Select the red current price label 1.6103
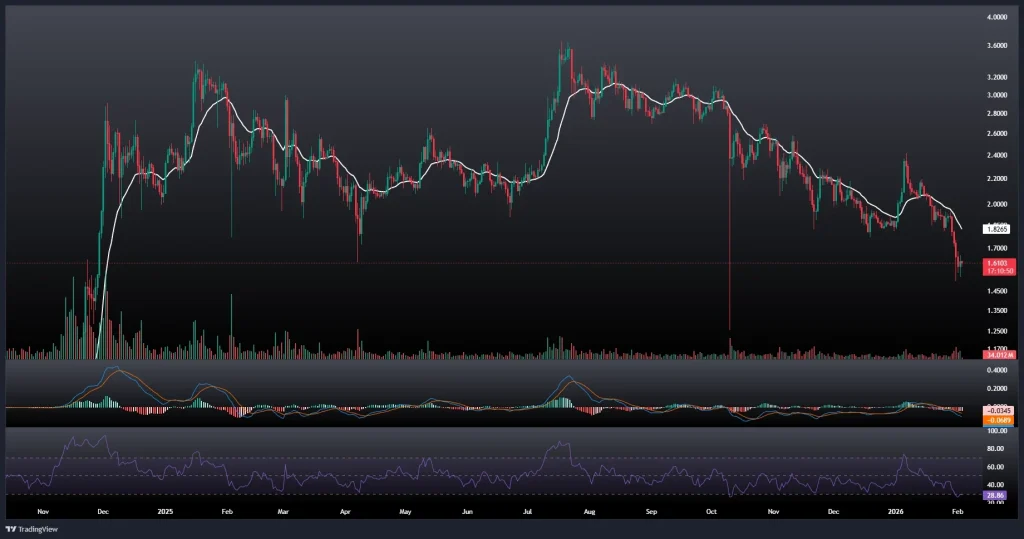This screenshot has width=1024, height=539. coord(998,262)
